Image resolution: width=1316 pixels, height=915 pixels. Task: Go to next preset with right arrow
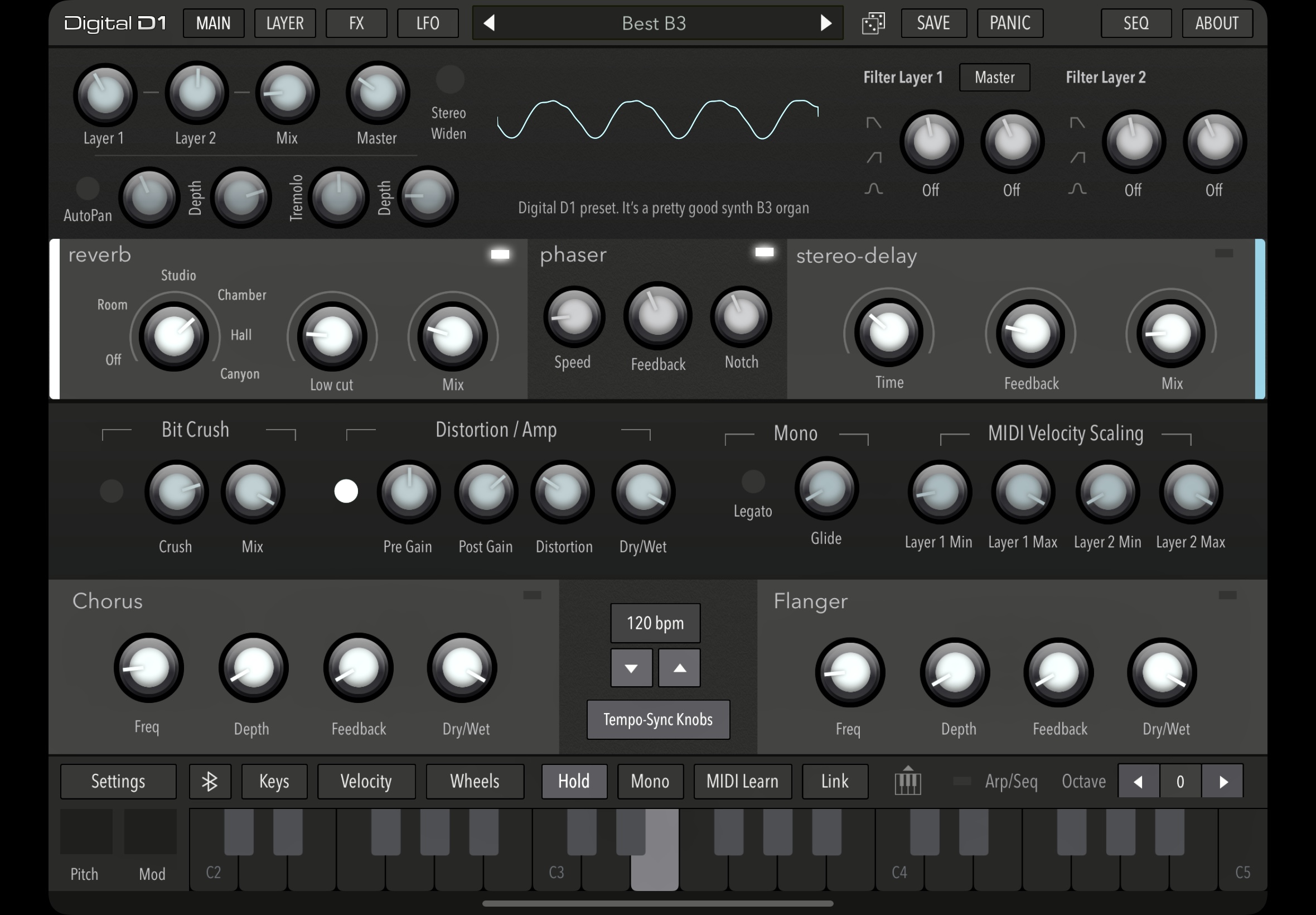pyautogui.click(x=826, y=23)
